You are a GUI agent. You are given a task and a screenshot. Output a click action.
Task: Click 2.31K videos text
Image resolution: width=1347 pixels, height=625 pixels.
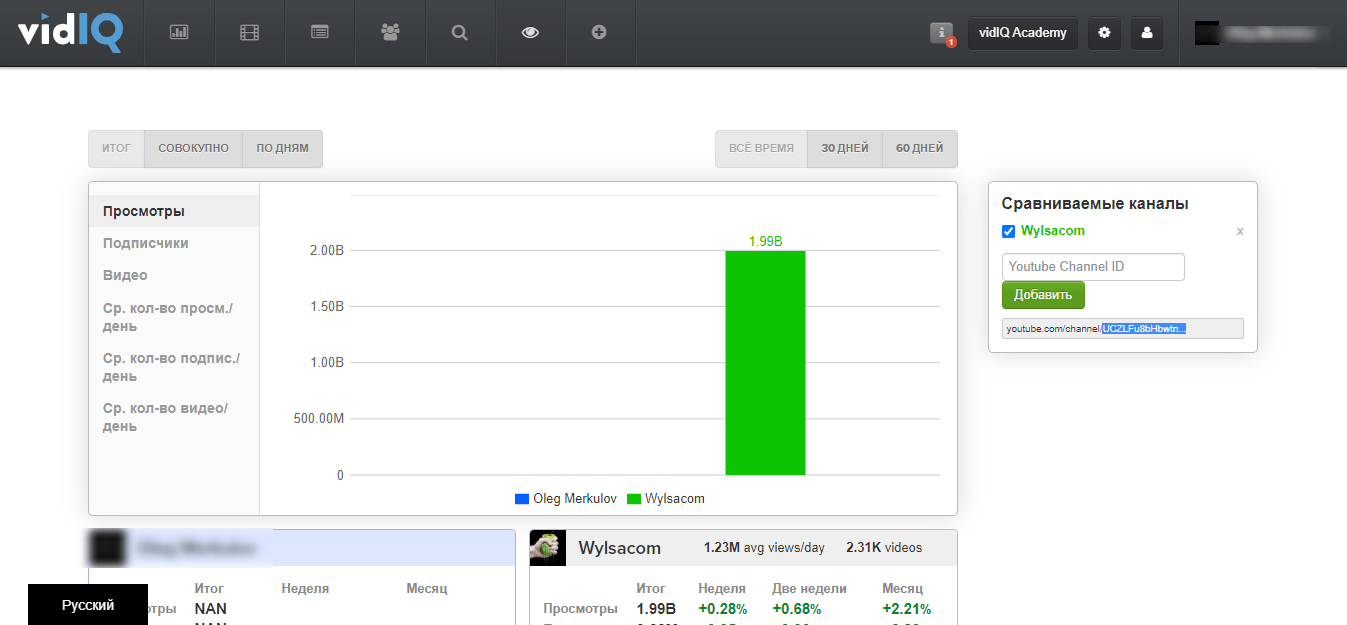tap(884, 548)
